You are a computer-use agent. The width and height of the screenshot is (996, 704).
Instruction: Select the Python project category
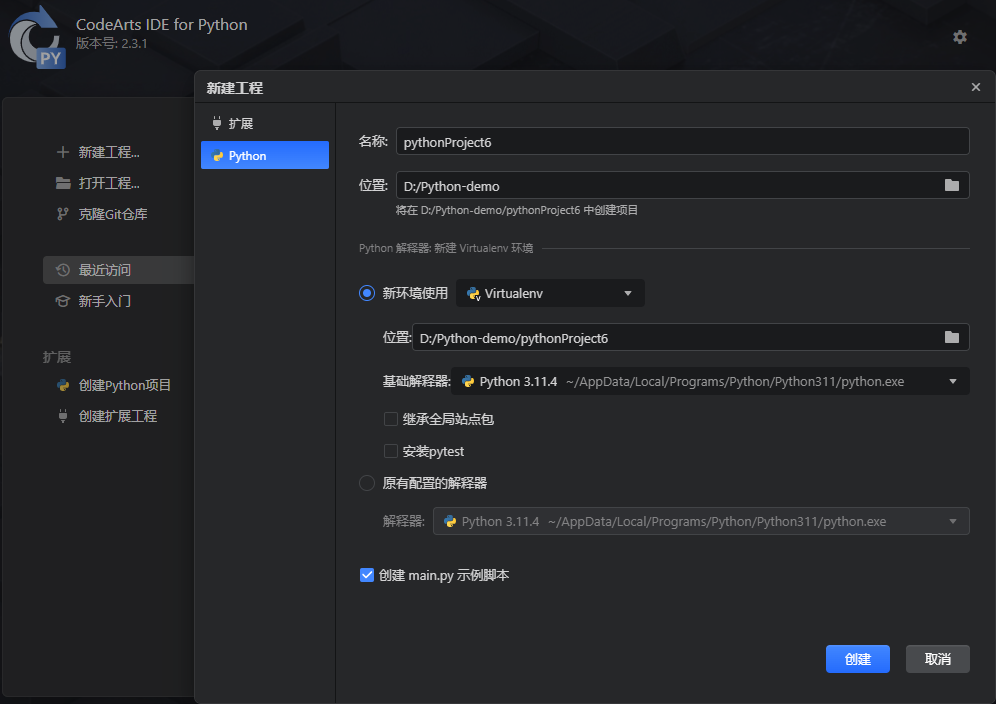265,155
